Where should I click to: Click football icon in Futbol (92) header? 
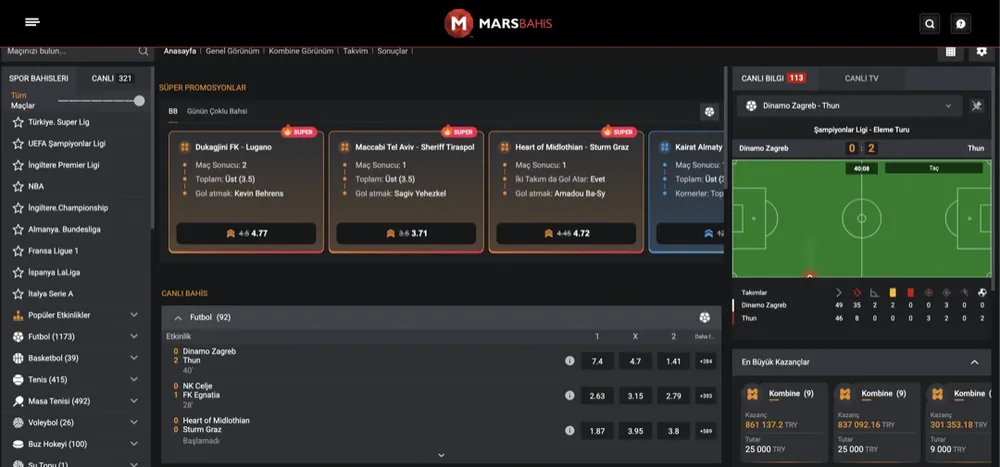[x=704, y=317]
